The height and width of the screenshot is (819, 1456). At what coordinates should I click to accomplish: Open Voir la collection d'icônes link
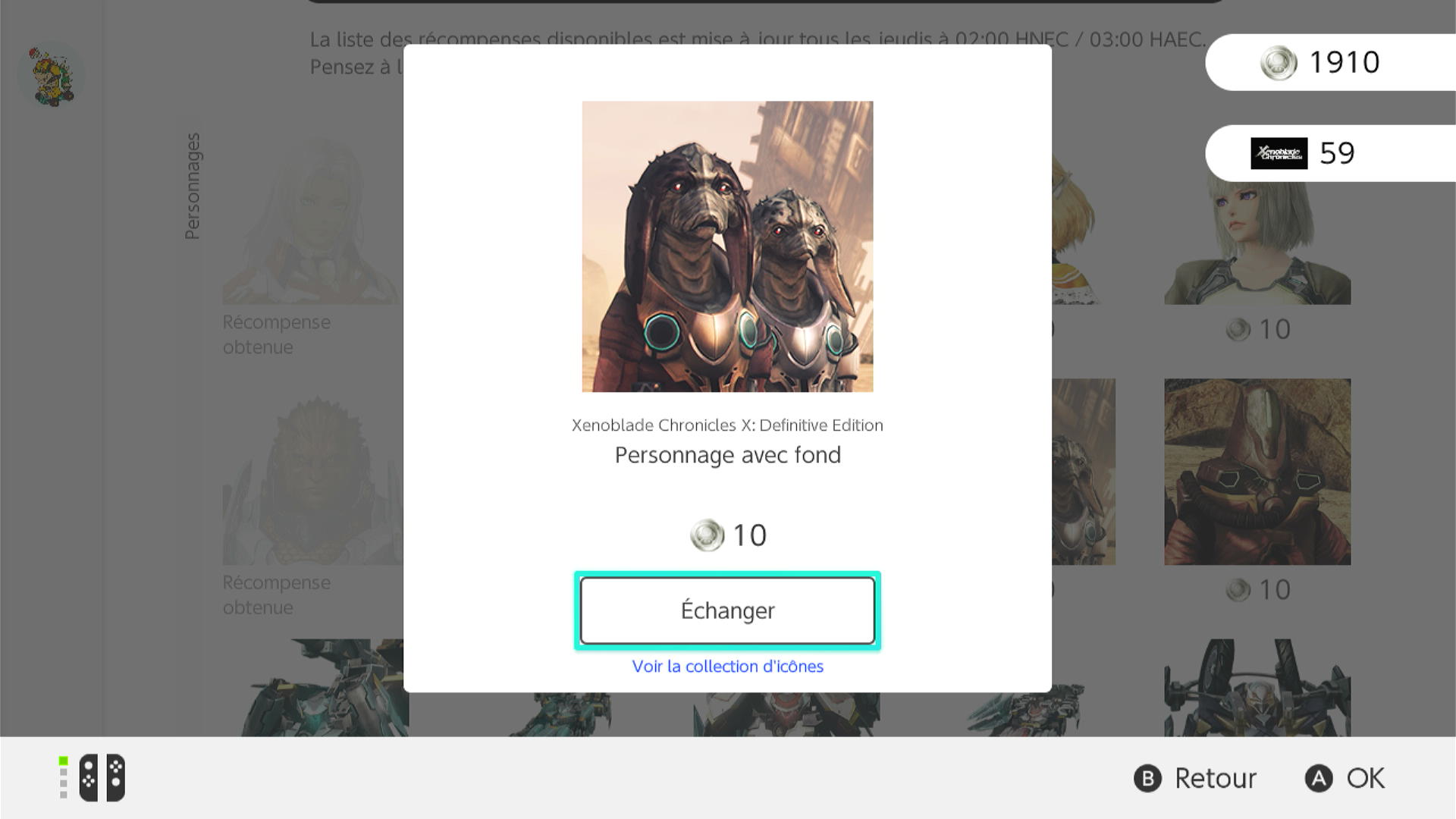coord(727,666)
